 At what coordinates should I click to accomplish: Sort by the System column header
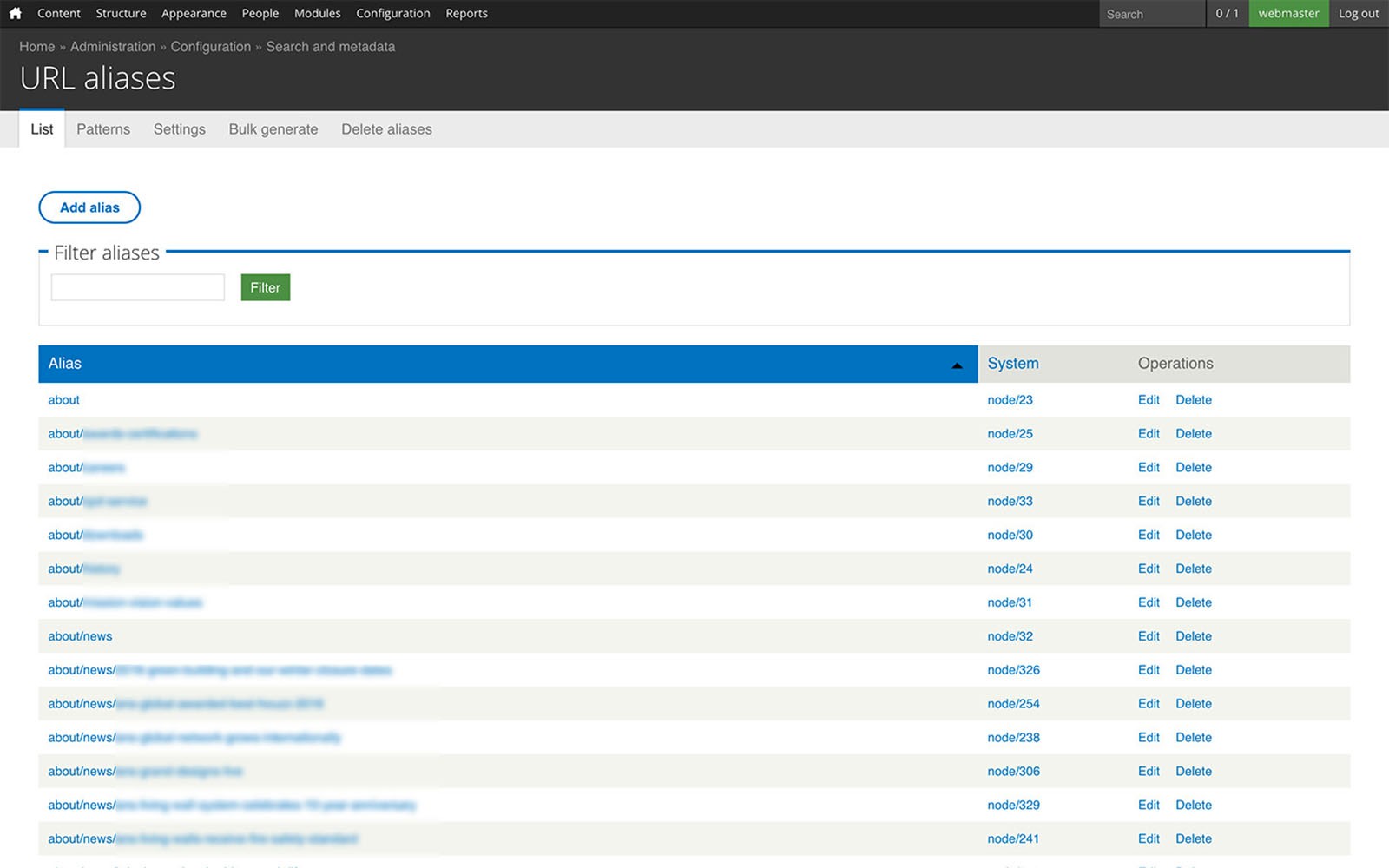[x=1013, y=364]
